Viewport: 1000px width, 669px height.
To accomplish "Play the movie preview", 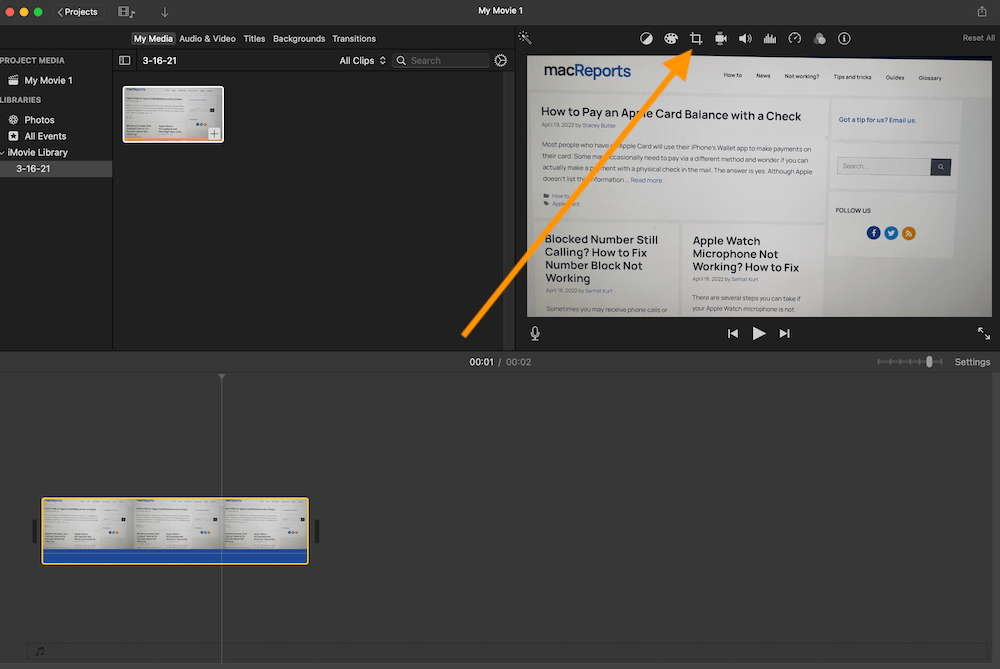I will [758, 333].
